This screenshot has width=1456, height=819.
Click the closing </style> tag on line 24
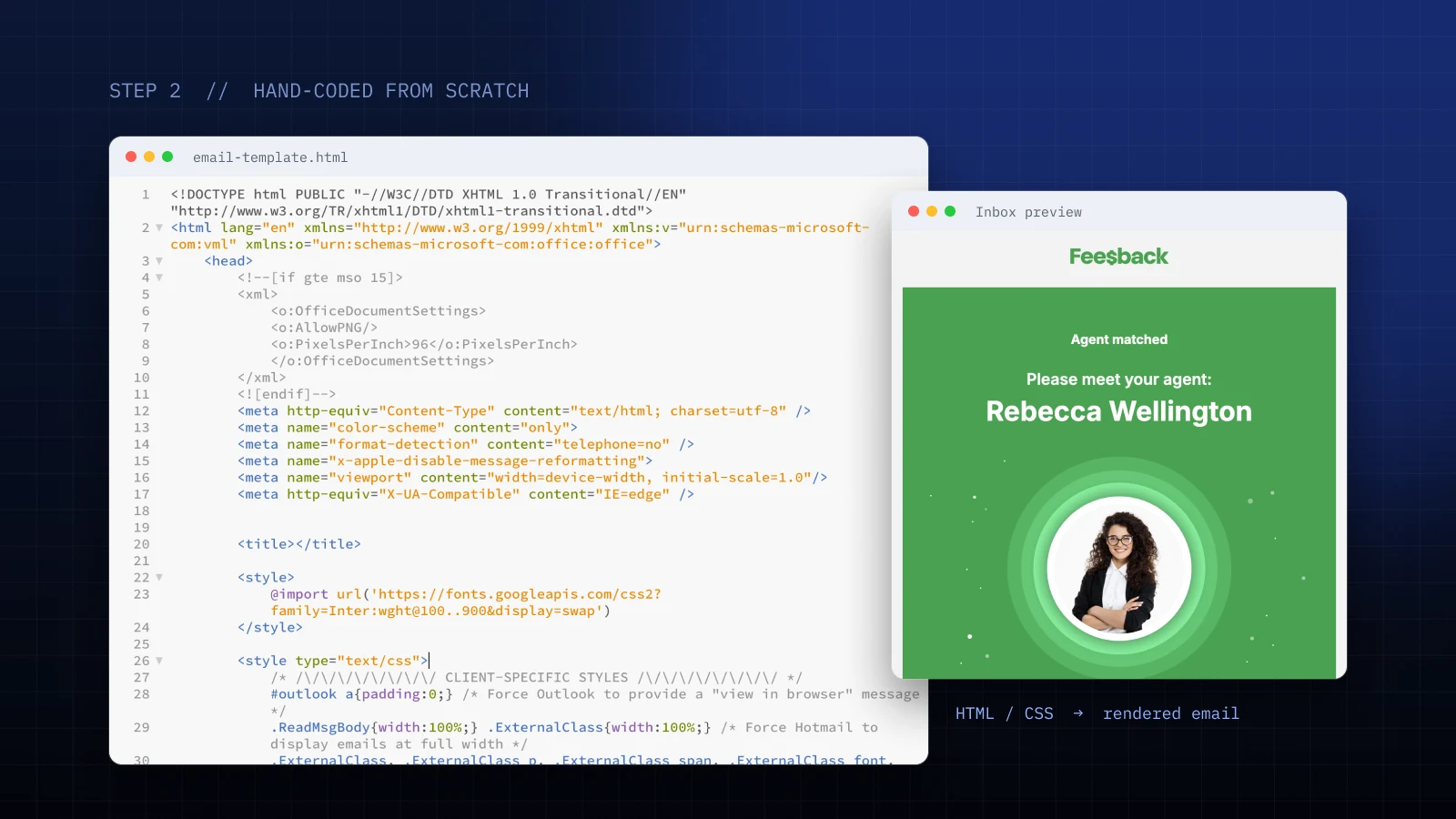pos(270,628)
